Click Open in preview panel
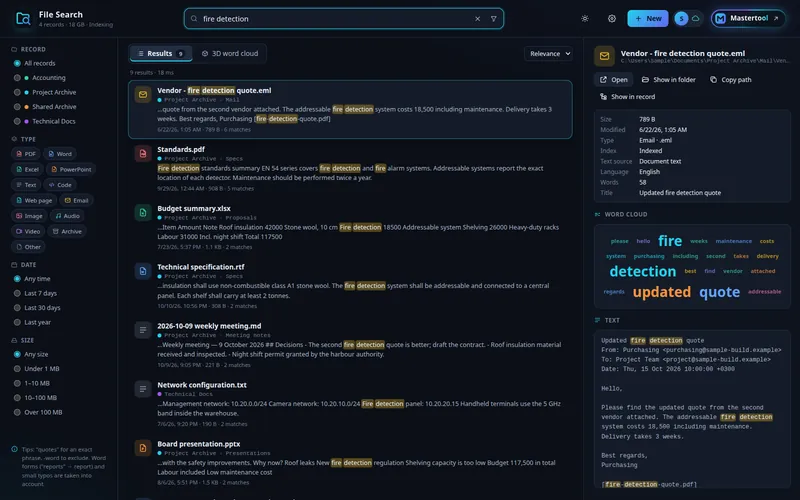The image size is (800, 500). pos(613,80)
